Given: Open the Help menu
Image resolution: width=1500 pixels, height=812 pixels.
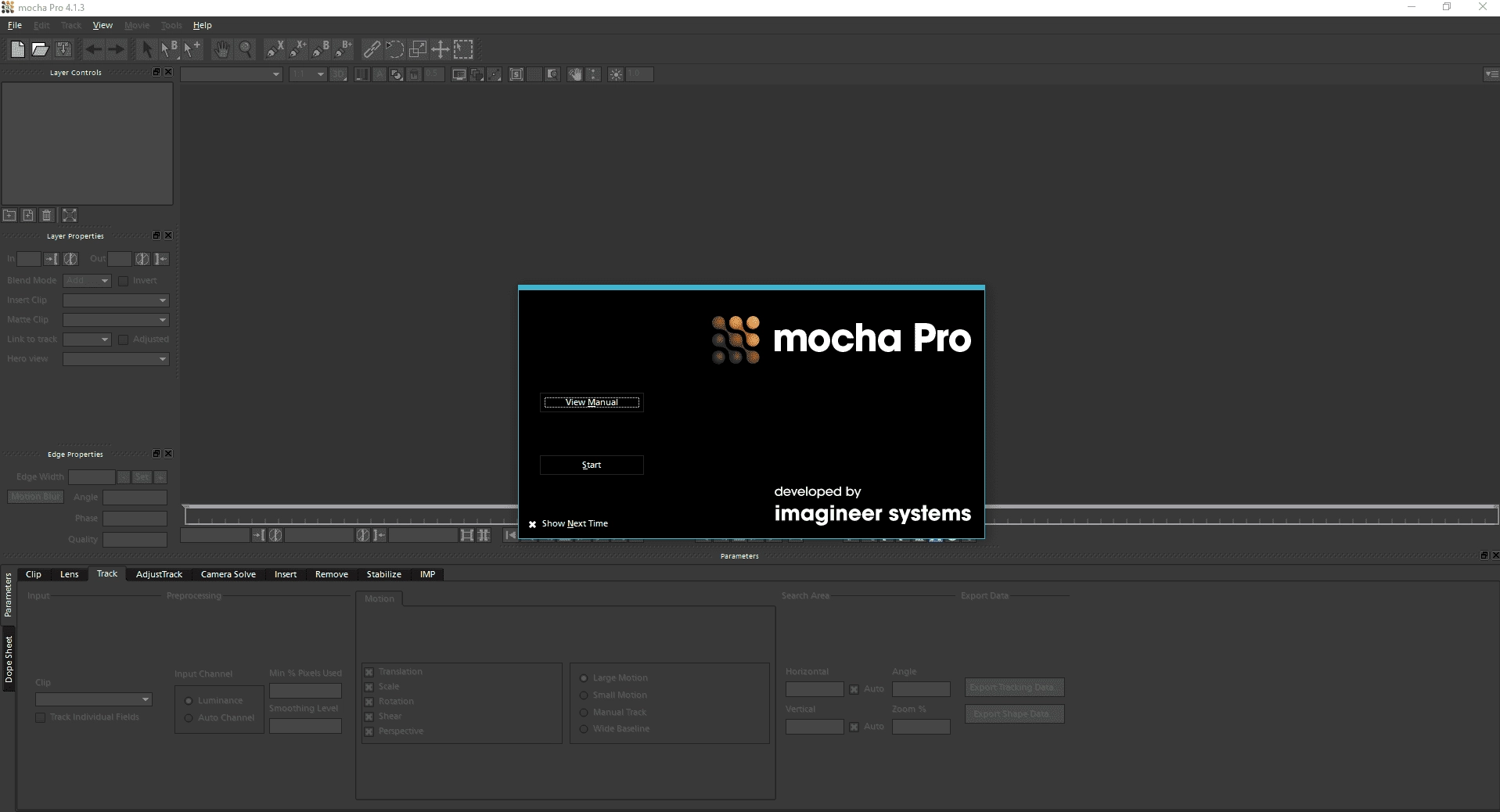Looking at the screenshot, I should click(203, 25).
